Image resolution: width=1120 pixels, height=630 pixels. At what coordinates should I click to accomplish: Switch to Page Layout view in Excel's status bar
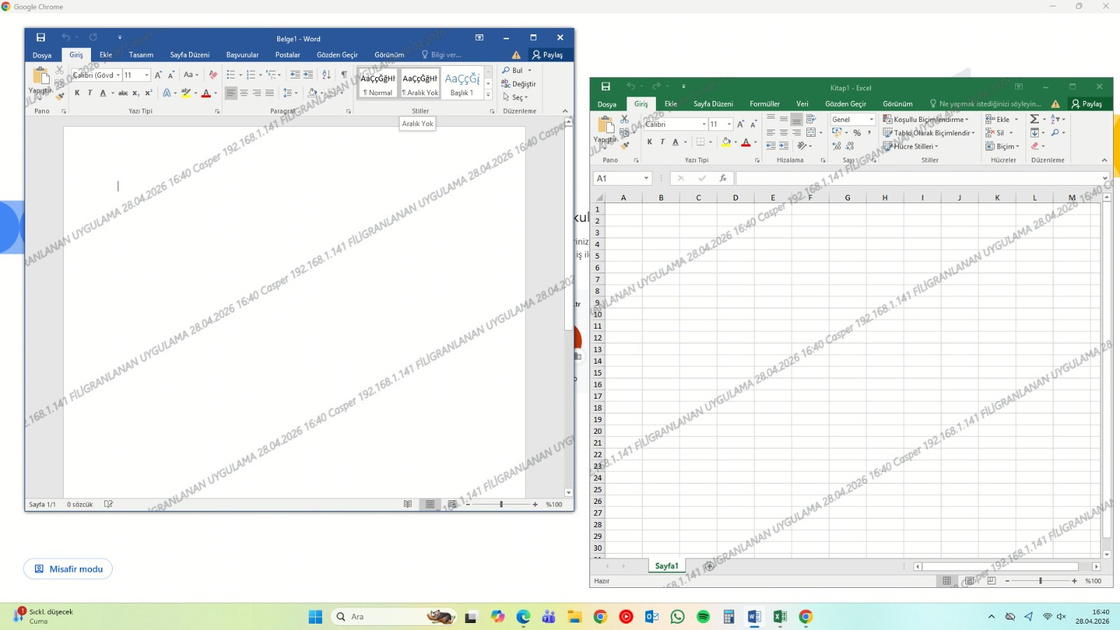tap(969, 581)
